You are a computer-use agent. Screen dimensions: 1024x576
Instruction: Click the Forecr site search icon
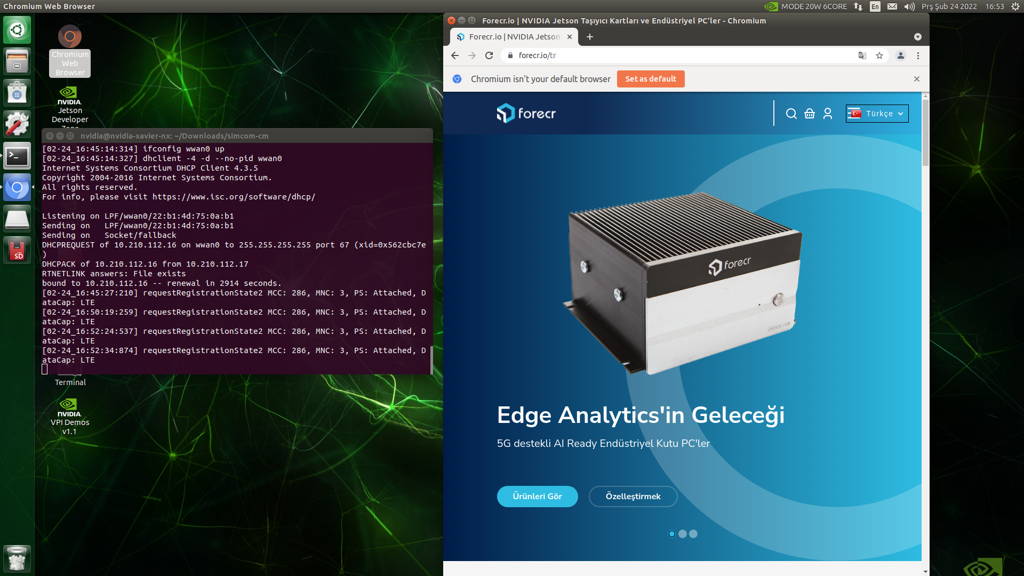point(791,114)
